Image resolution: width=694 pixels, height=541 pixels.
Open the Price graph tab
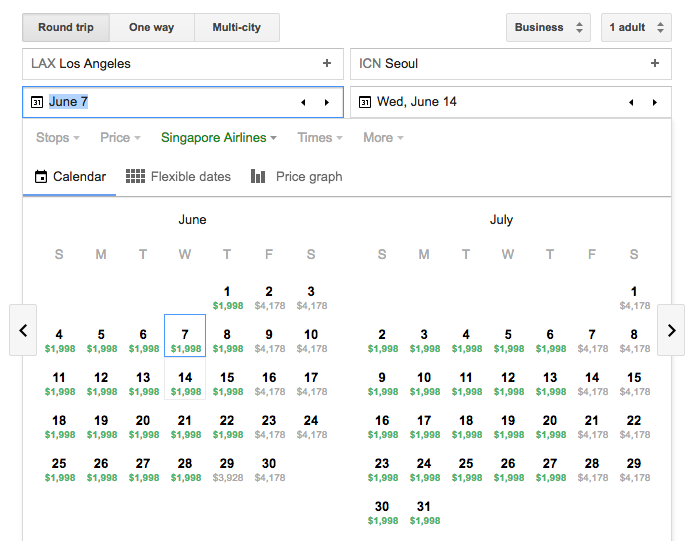(297, 177)
